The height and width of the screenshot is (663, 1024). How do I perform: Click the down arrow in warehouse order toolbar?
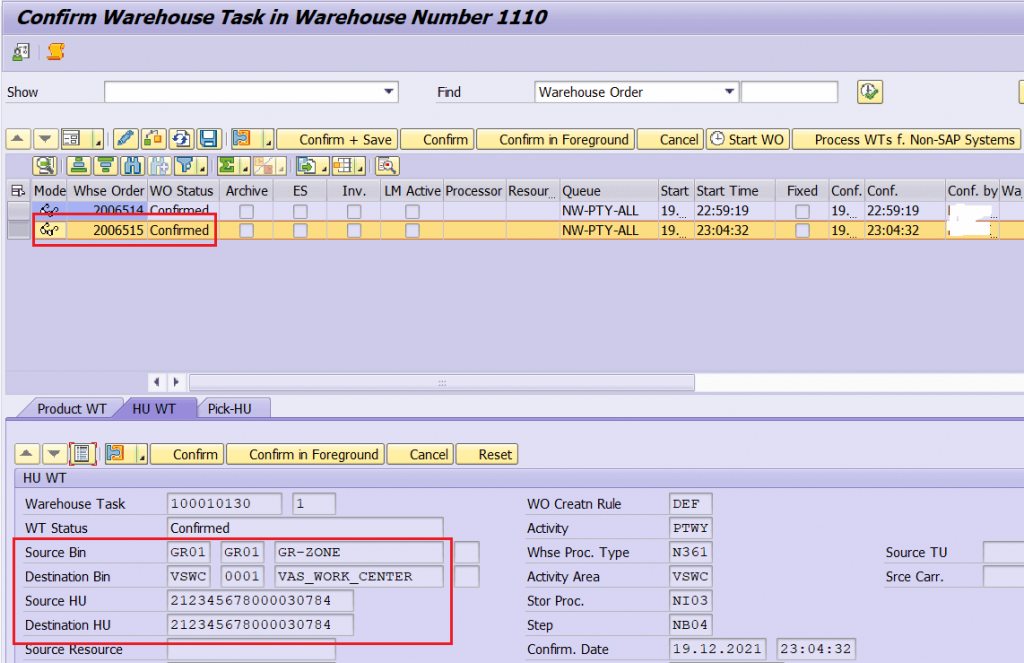[44, 139]
